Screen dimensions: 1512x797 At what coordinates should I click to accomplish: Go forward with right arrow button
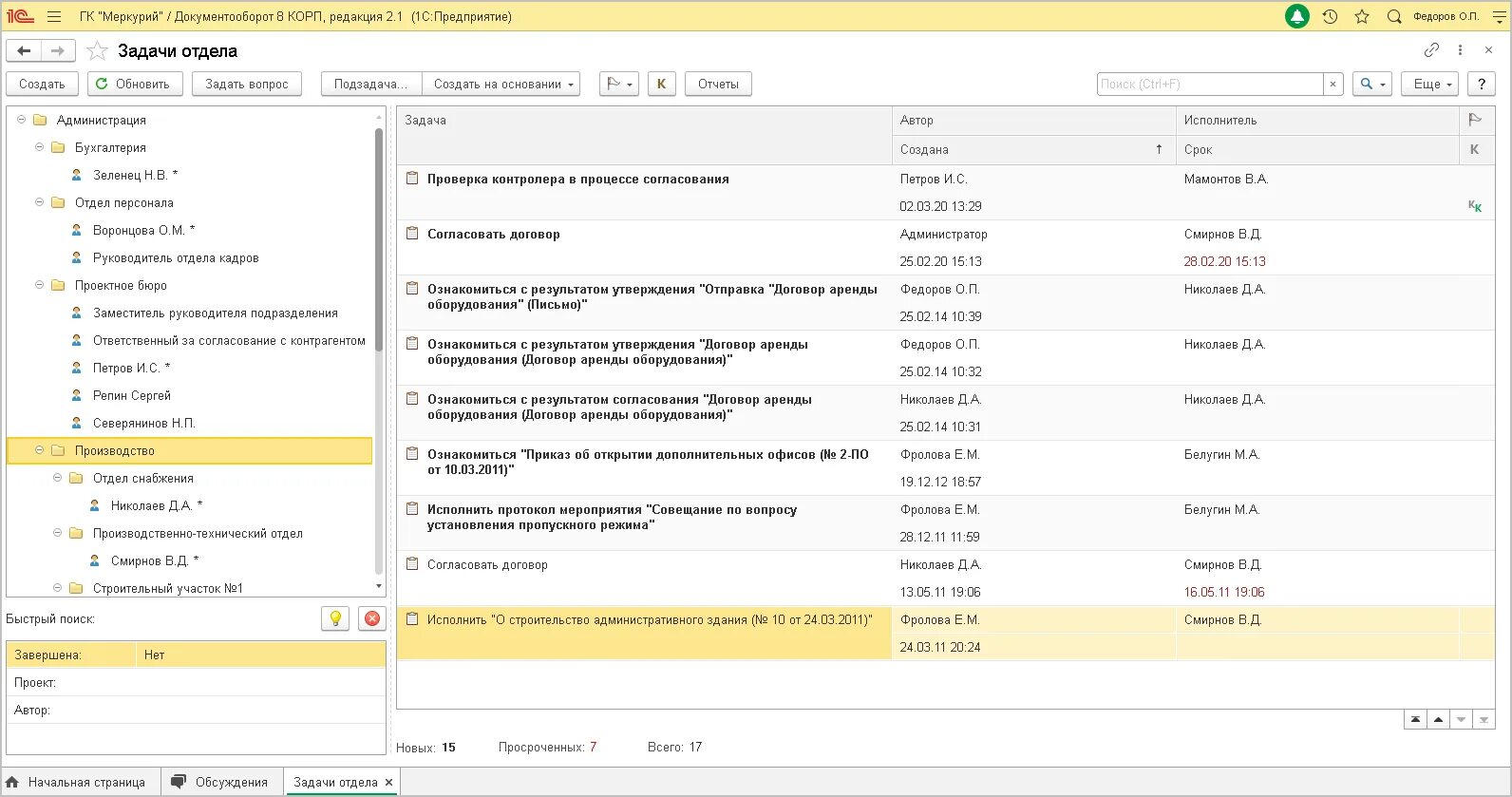[57, 50]
